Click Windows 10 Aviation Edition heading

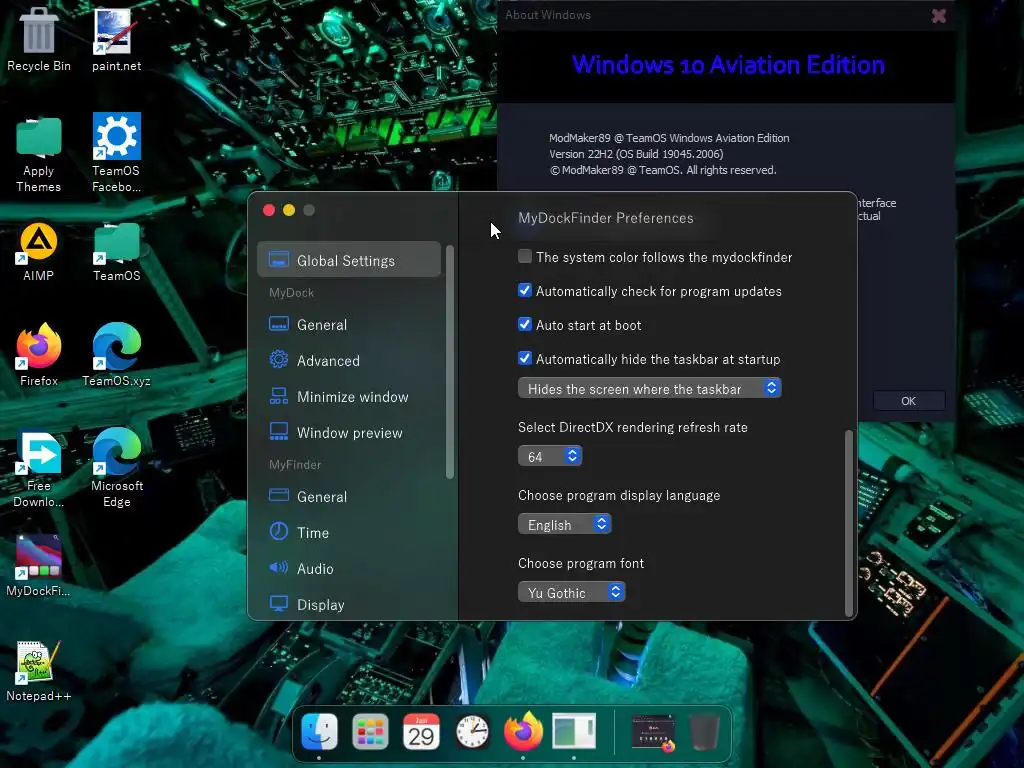pos(728,65)
